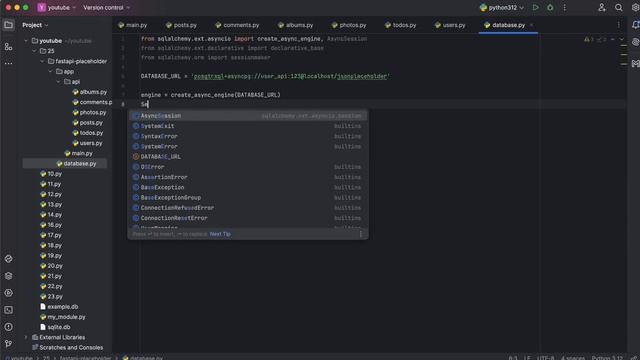Viewport: 640px width, 360px height.
Task: Click fastapi-placeholder in breadcrumb bar
Action: pos(85,358)
